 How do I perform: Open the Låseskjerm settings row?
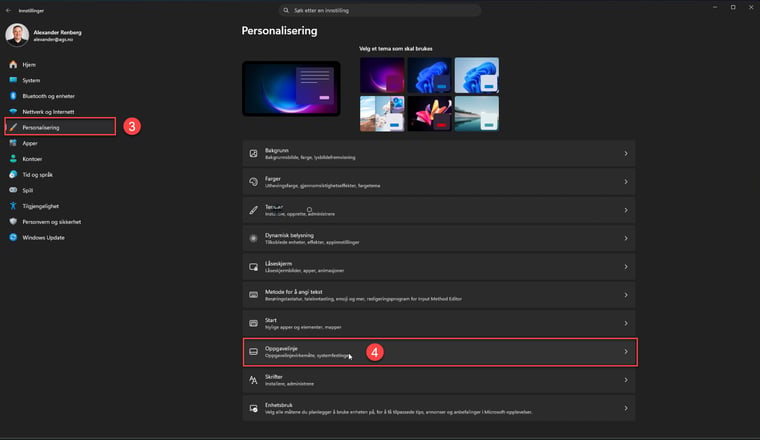pos(439,267)
